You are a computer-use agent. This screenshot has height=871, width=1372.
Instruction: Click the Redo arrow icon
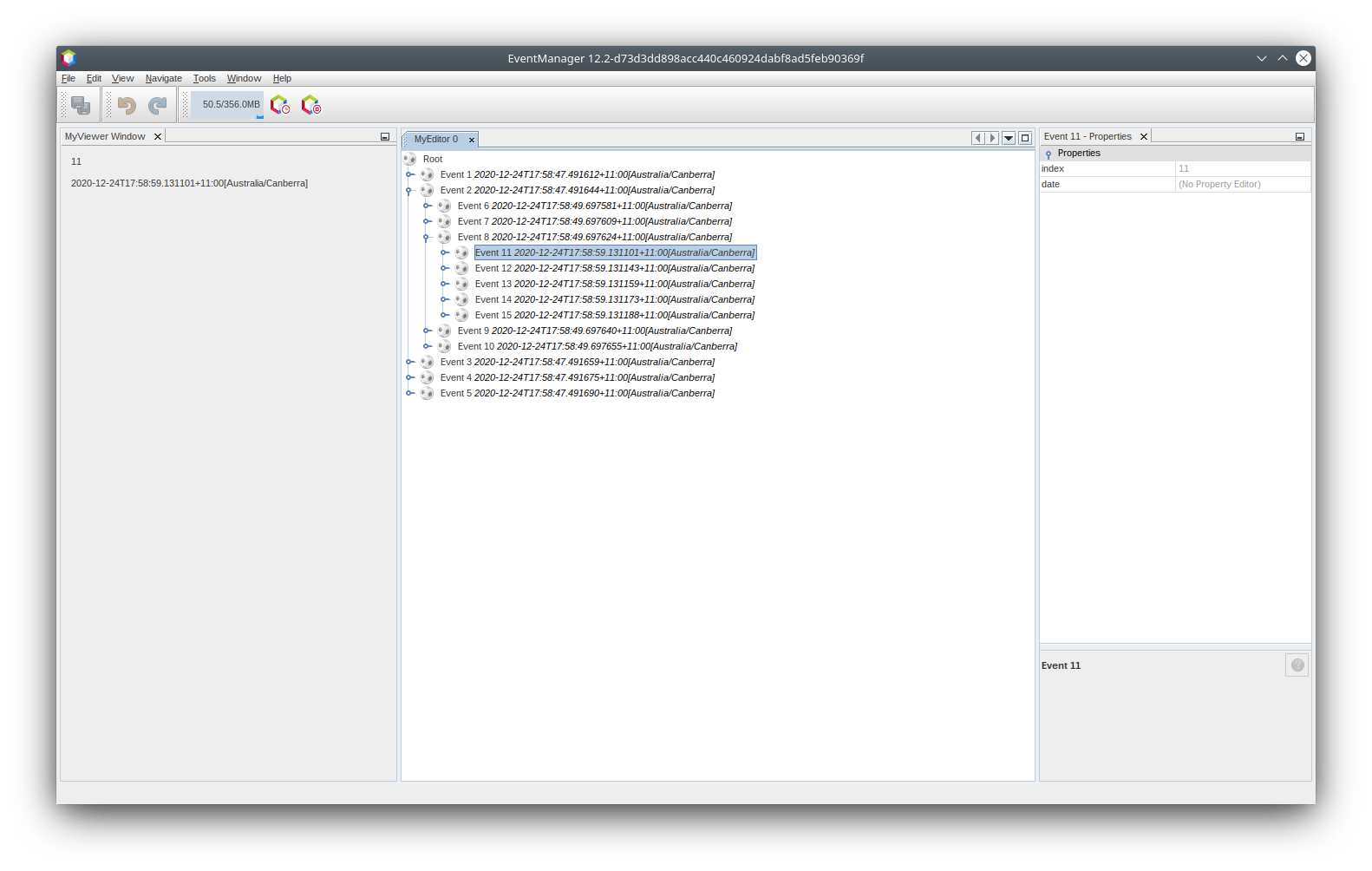pos(157,105)
